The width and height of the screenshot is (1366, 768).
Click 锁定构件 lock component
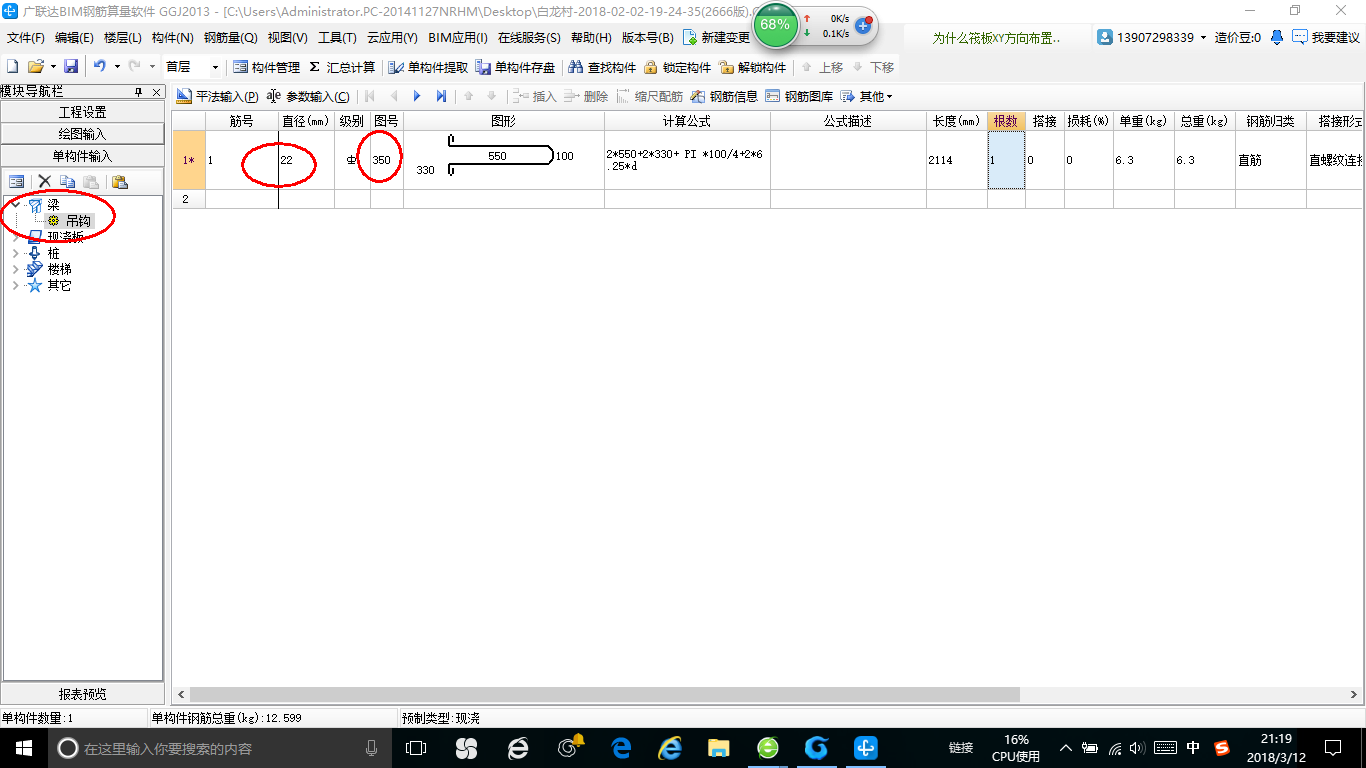click(x=677, y=67)
